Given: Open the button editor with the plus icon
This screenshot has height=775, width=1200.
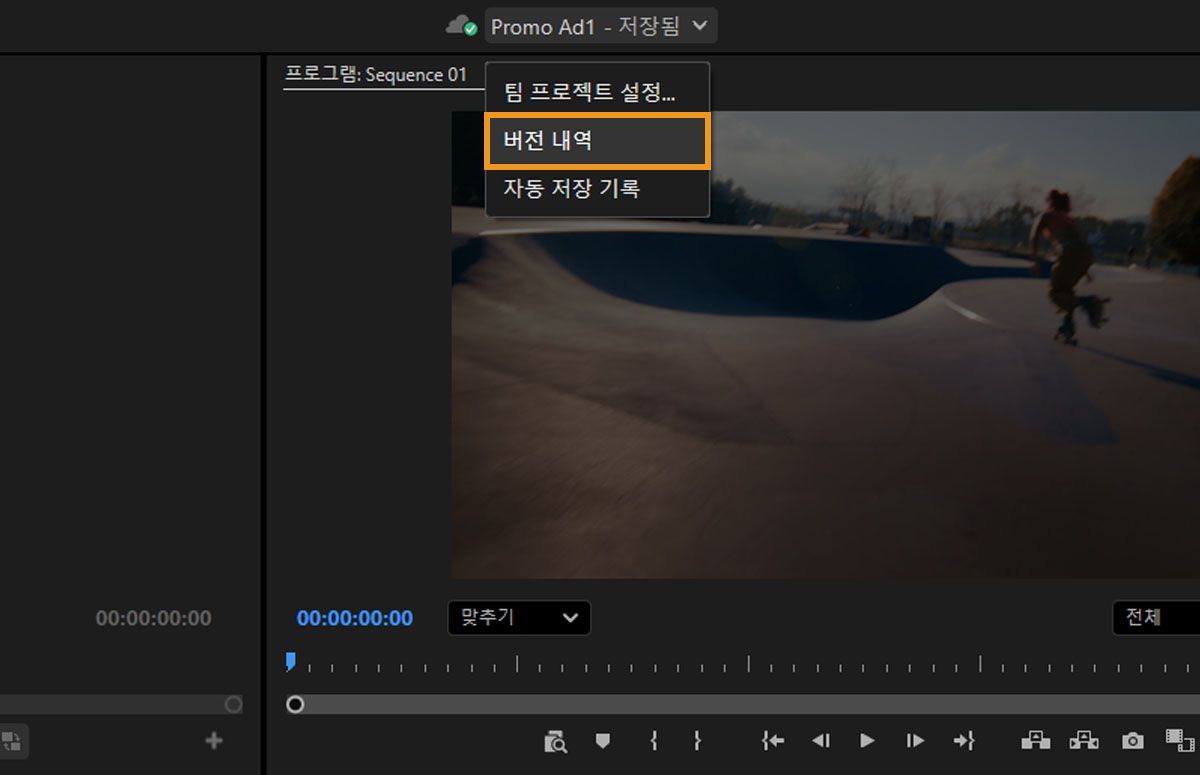Looking at the screenshot, I should (213, 741).
